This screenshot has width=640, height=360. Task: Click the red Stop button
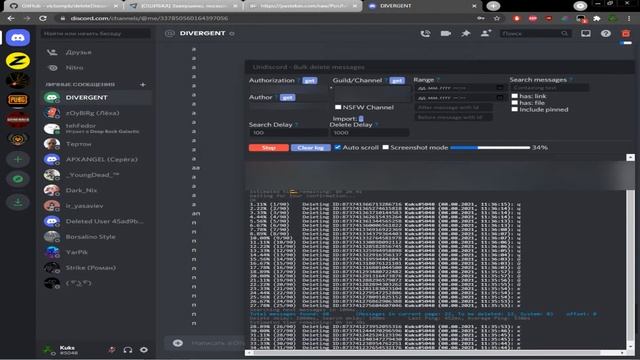point(269,148)
